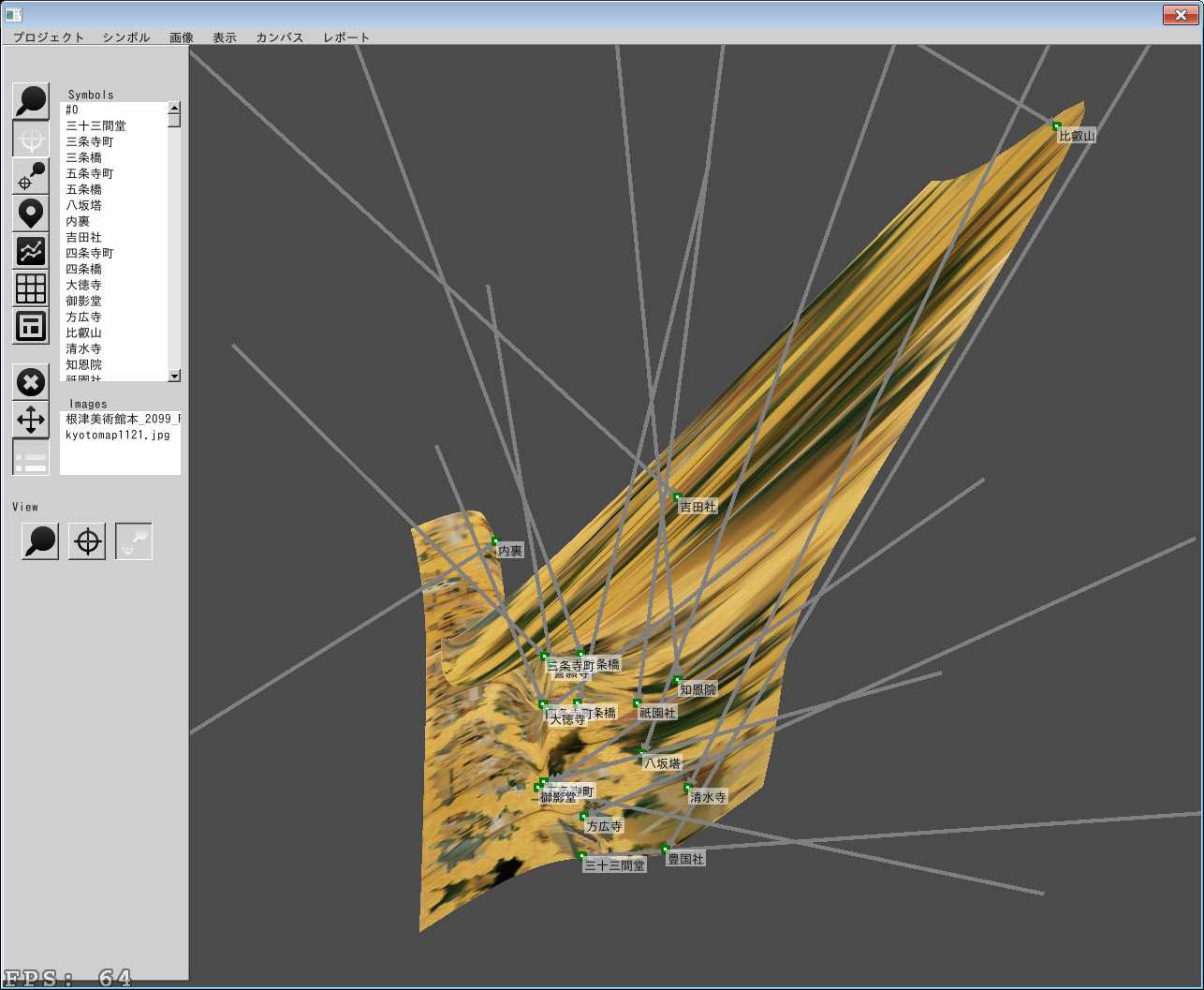
Task: Click 八坂塔 marker on the canvas
Action: 642,753
